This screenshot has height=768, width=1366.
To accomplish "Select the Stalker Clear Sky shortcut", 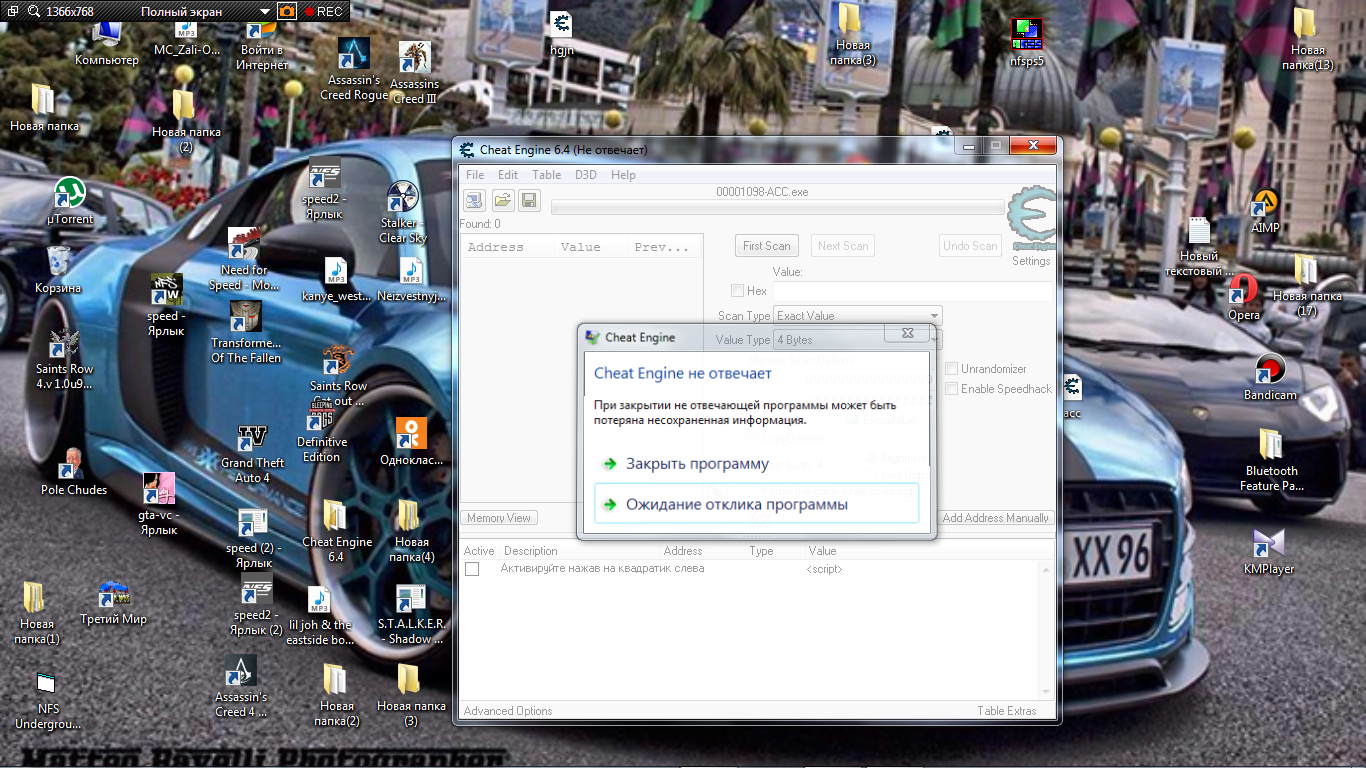I will pyautogui.click(x=402, y=212).
